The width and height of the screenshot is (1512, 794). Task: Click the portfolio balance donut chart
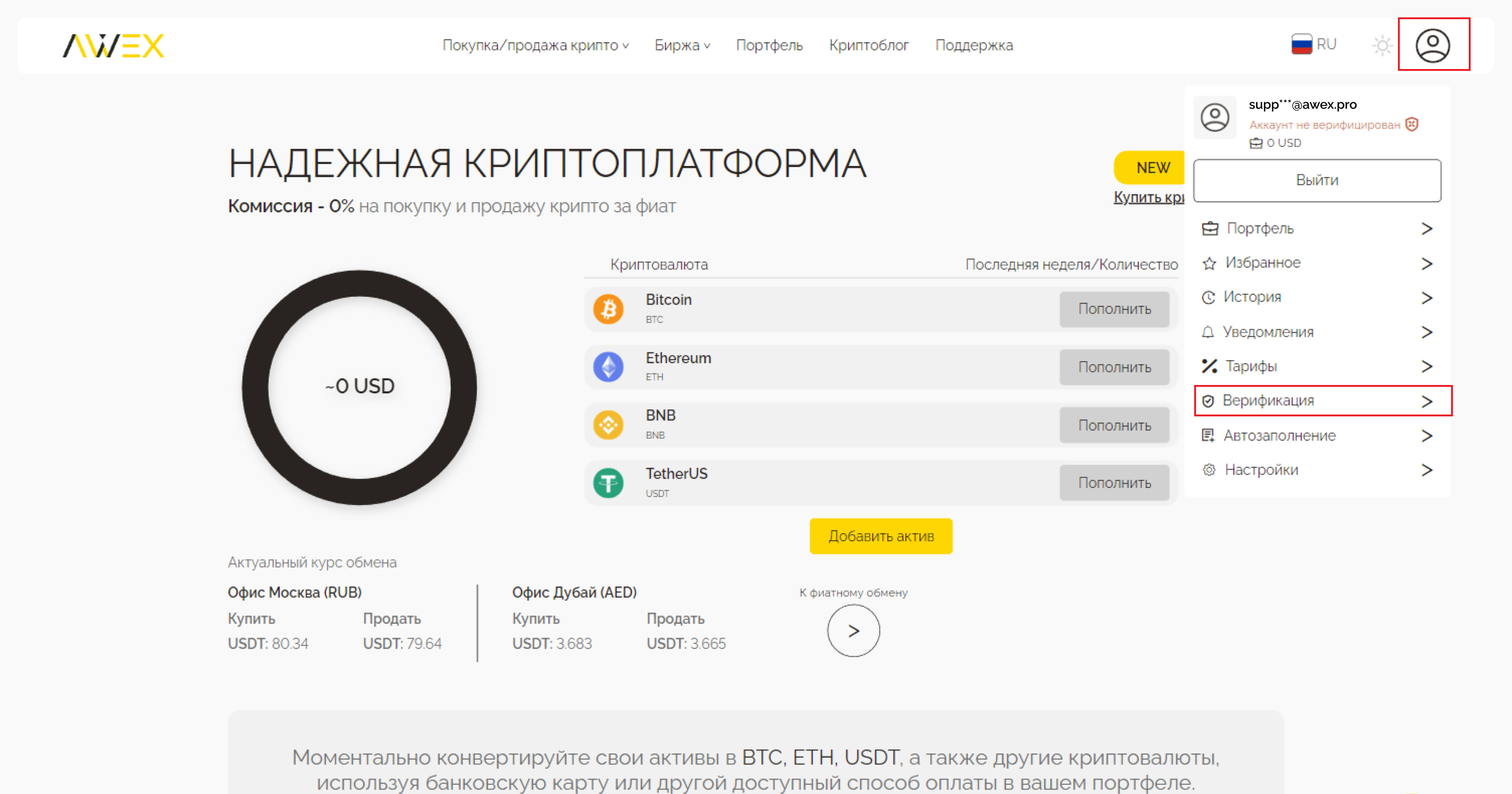359,387
